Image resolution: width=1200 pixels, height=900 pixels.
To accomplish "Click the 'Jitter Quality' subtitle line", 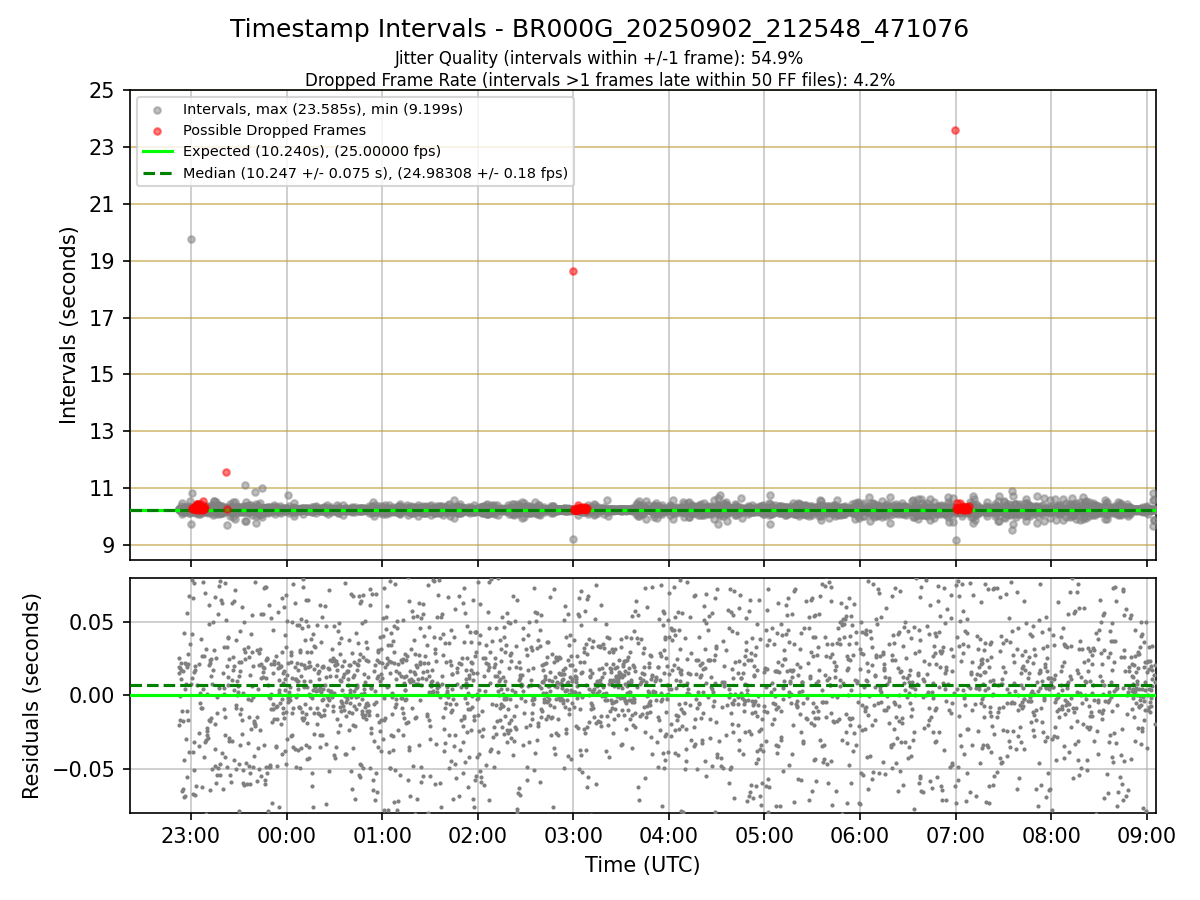I will [x=599, y=58].
